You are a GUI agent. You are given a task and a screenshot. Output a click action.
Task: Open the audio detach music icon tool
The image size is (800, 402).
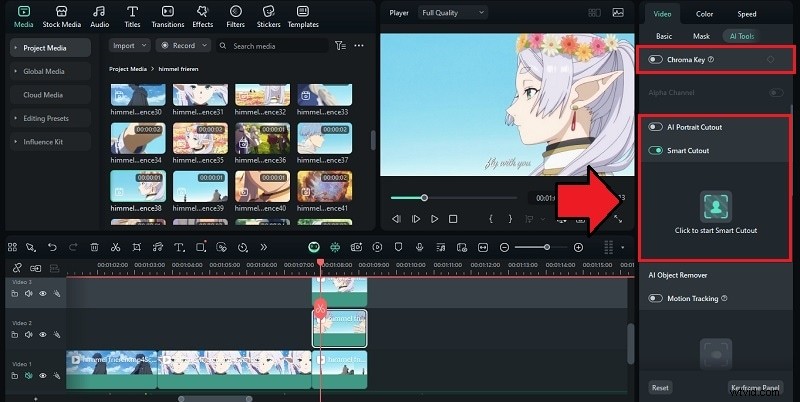click(158, 247)
